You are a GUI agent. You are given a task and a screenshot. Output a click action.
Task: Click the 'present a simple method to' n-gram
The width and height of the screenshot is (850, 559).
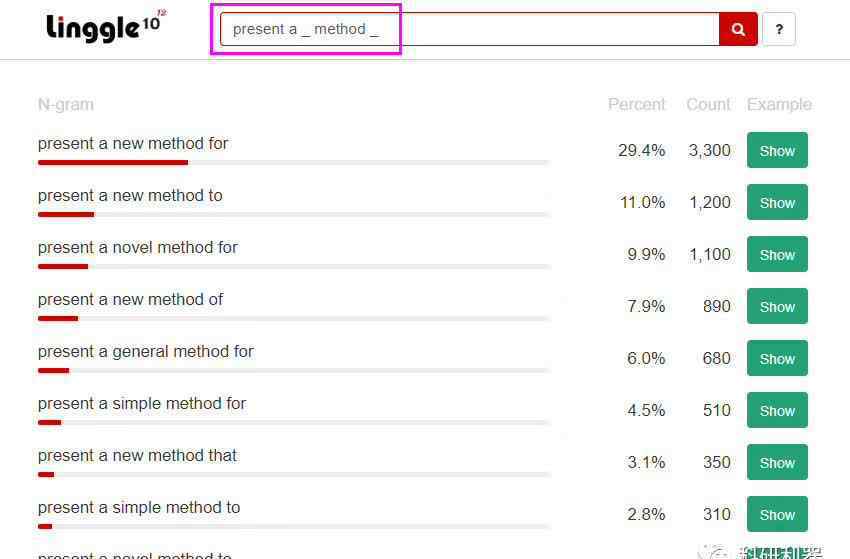coord(139,508)
